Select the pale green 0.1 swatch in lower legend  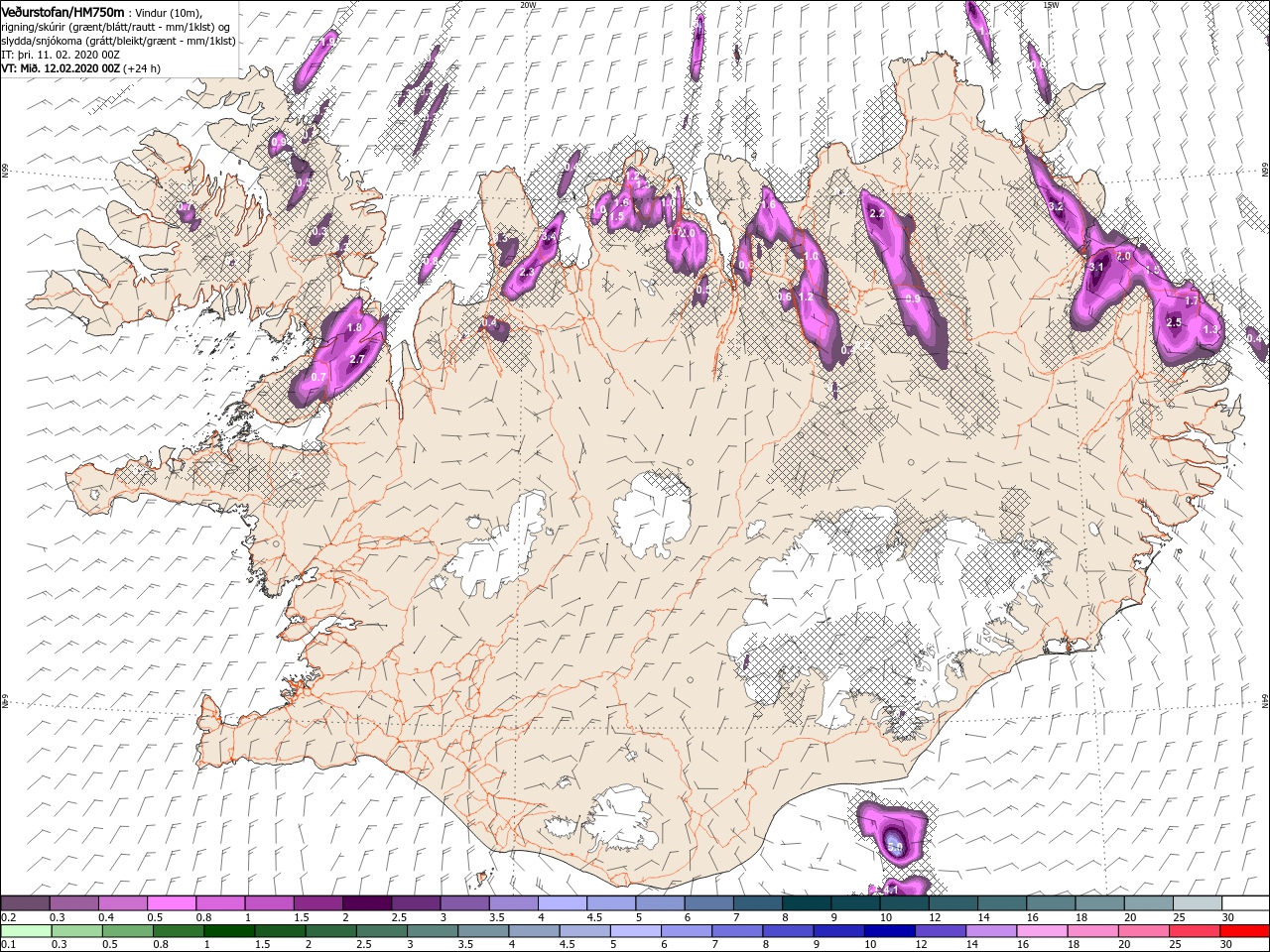coord(26,931)
